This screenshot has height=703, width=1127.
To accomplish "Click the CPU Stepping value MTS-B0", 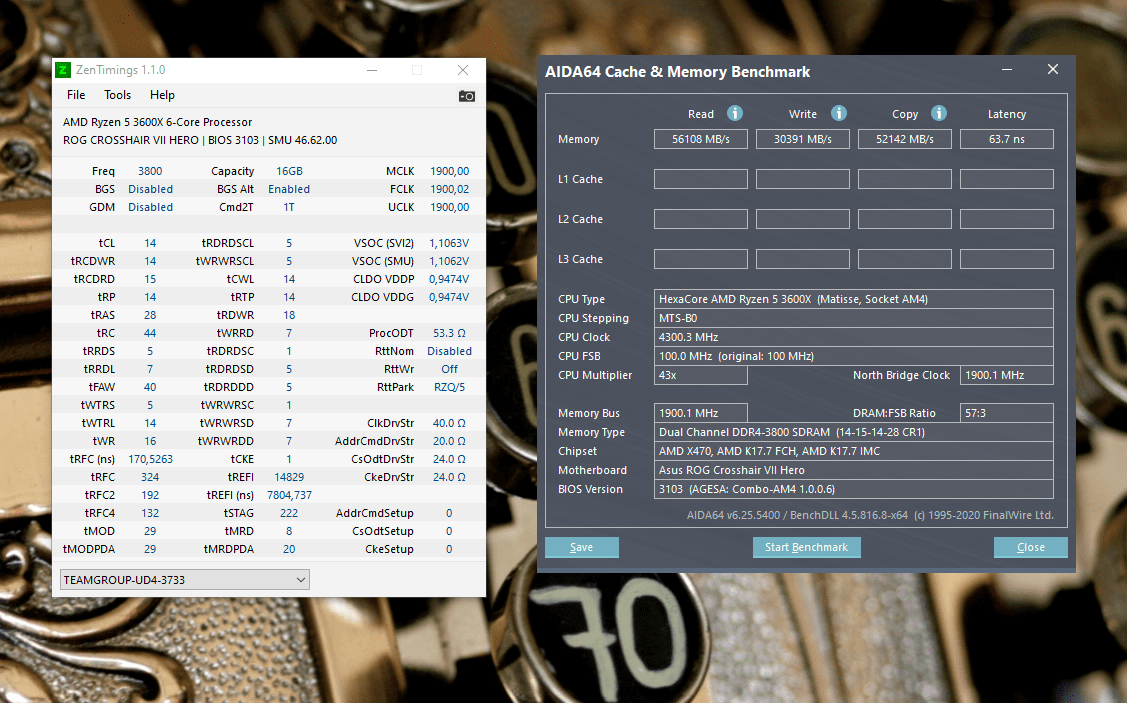I will 854,318.
